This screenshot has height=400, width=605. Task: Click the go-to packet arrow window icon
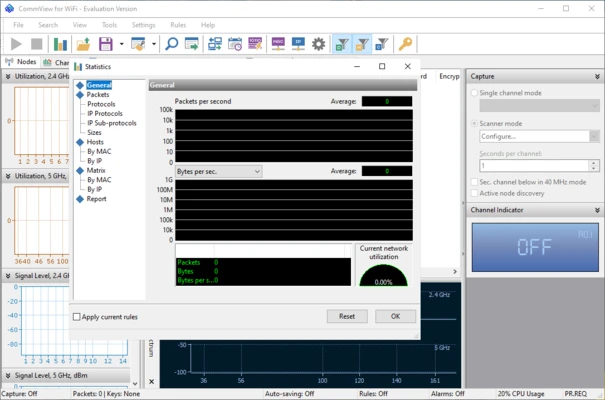coord(192,44)
